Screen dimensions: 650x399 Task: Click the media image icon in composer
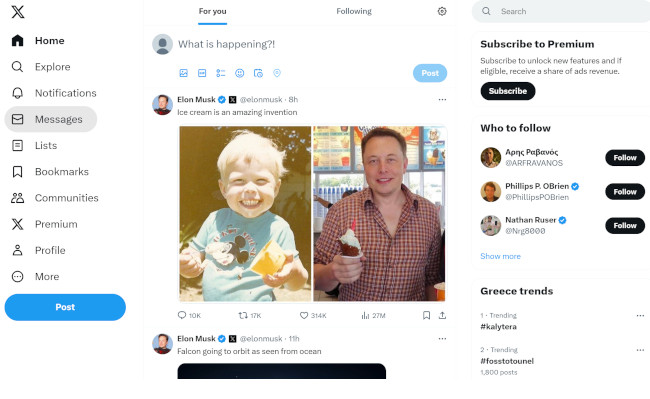[x=184, y=73]
